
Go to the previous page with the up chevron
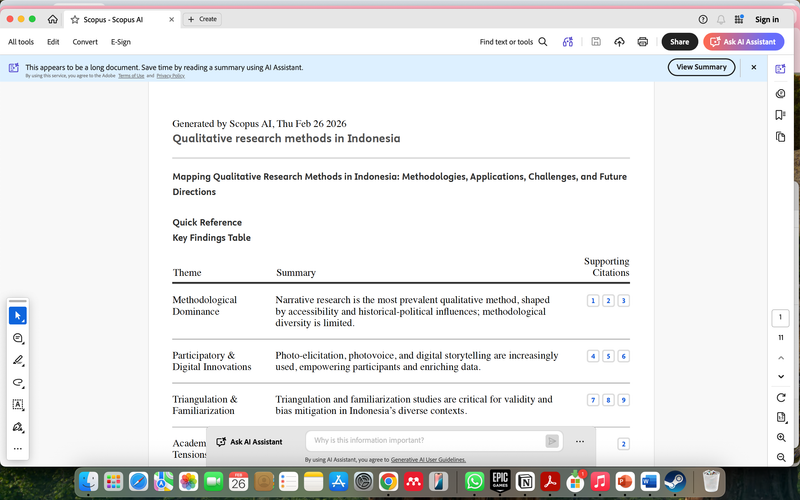(x=781, y=358)
